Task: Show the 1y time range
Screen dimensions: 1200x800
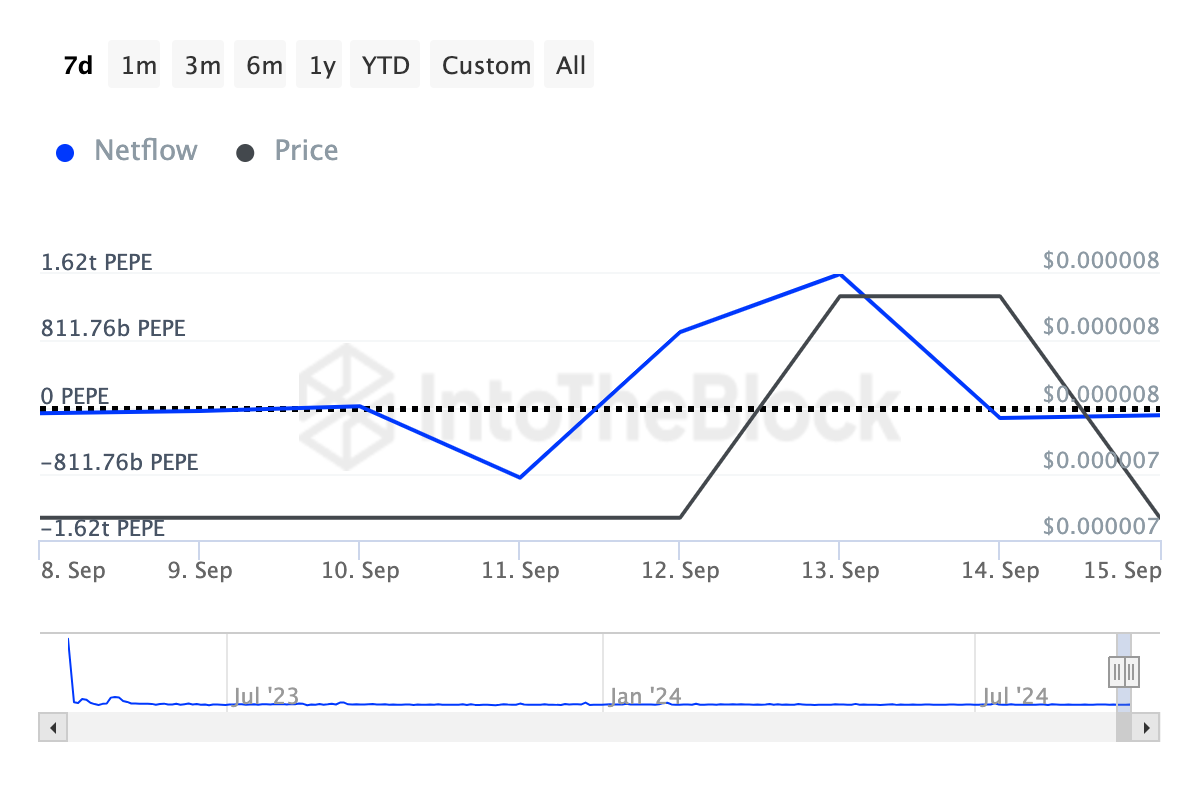Action: (322, 65)
